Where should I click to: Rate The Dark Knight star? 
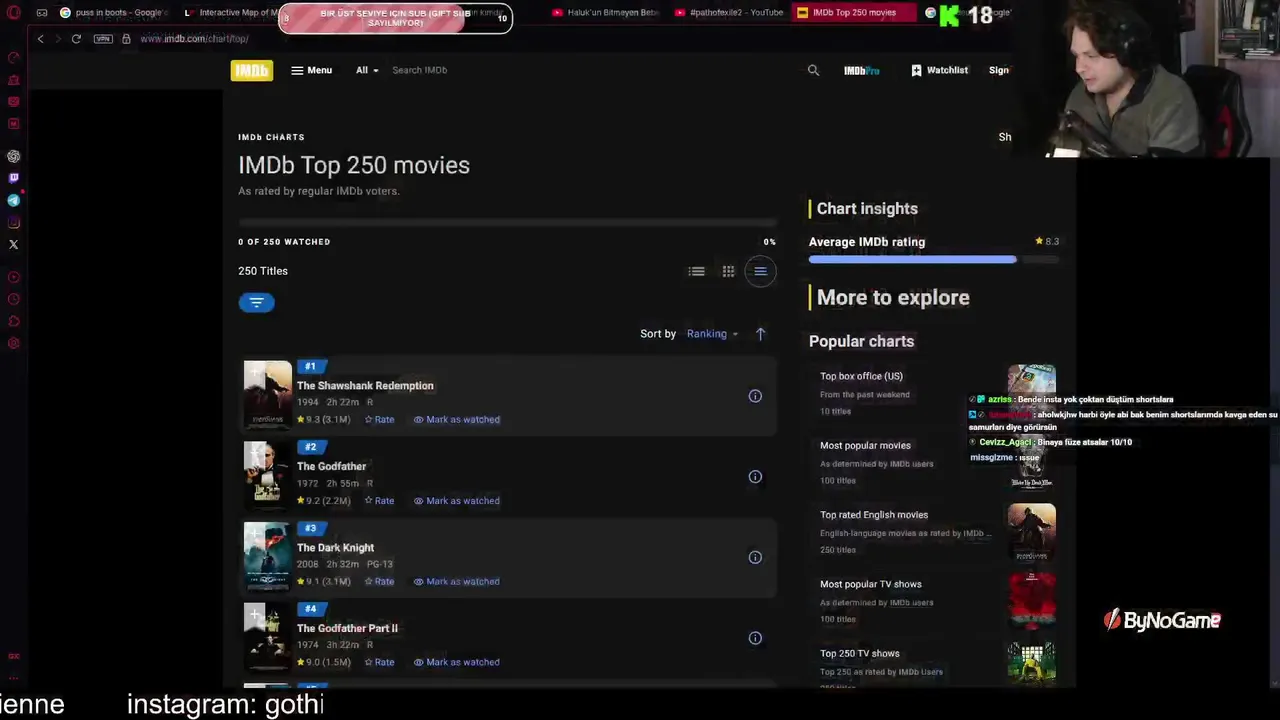click(x=379, y=582)
